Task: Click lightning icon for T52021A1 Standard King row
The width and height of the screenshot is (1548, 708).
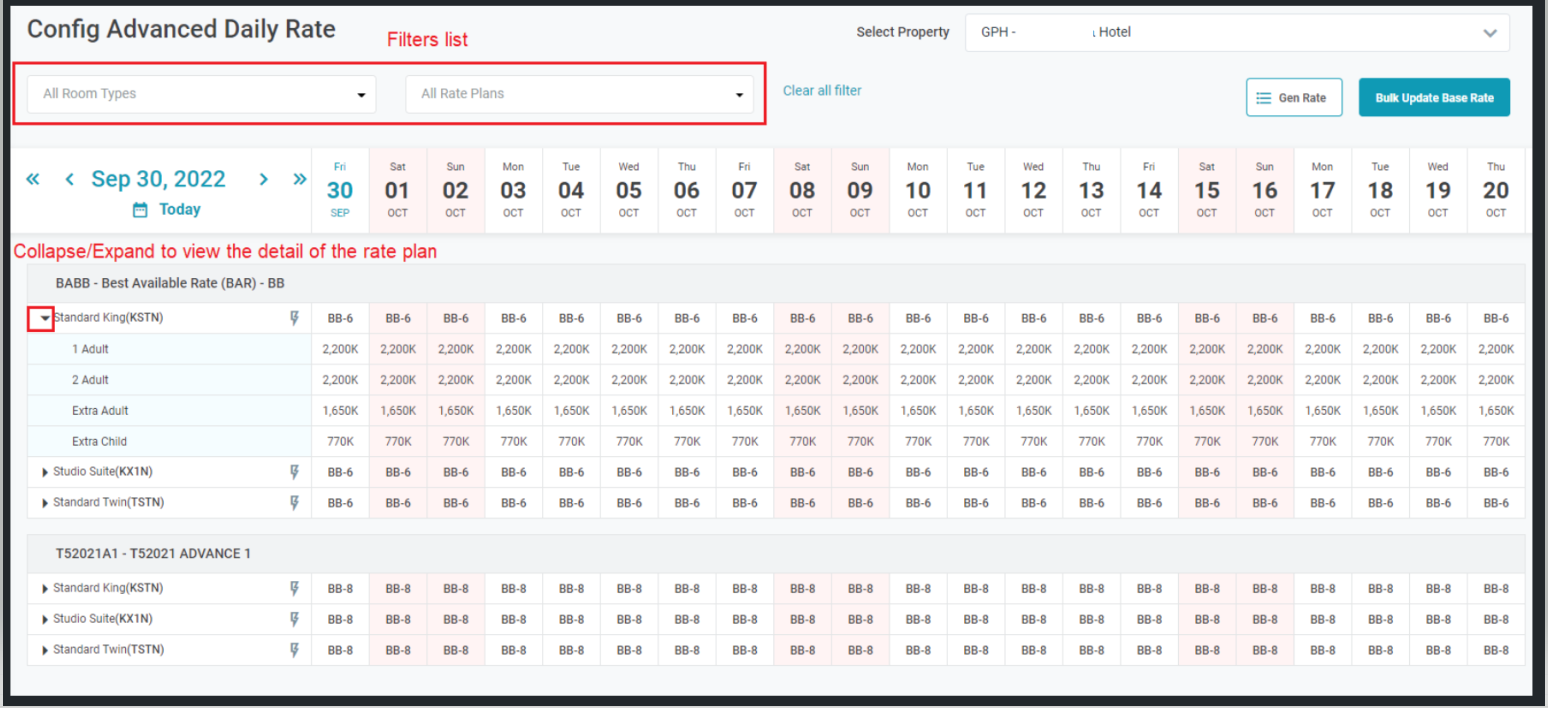Action: (x=294, y=589)
